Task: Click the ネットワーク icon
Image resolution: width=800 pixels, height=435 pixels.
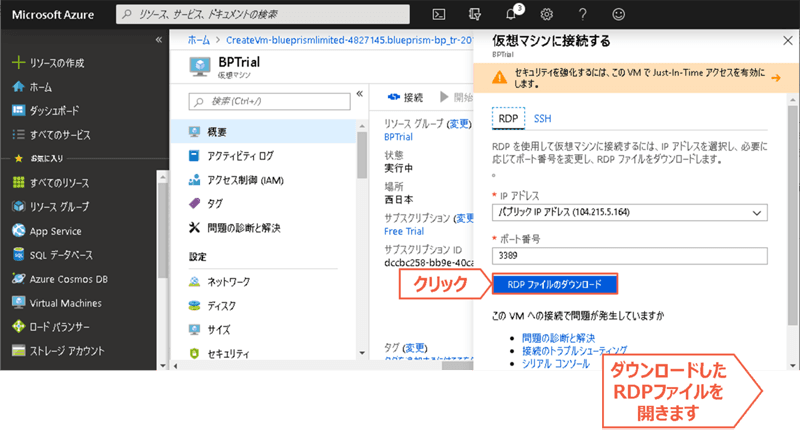Action: [x=194, y=282]
